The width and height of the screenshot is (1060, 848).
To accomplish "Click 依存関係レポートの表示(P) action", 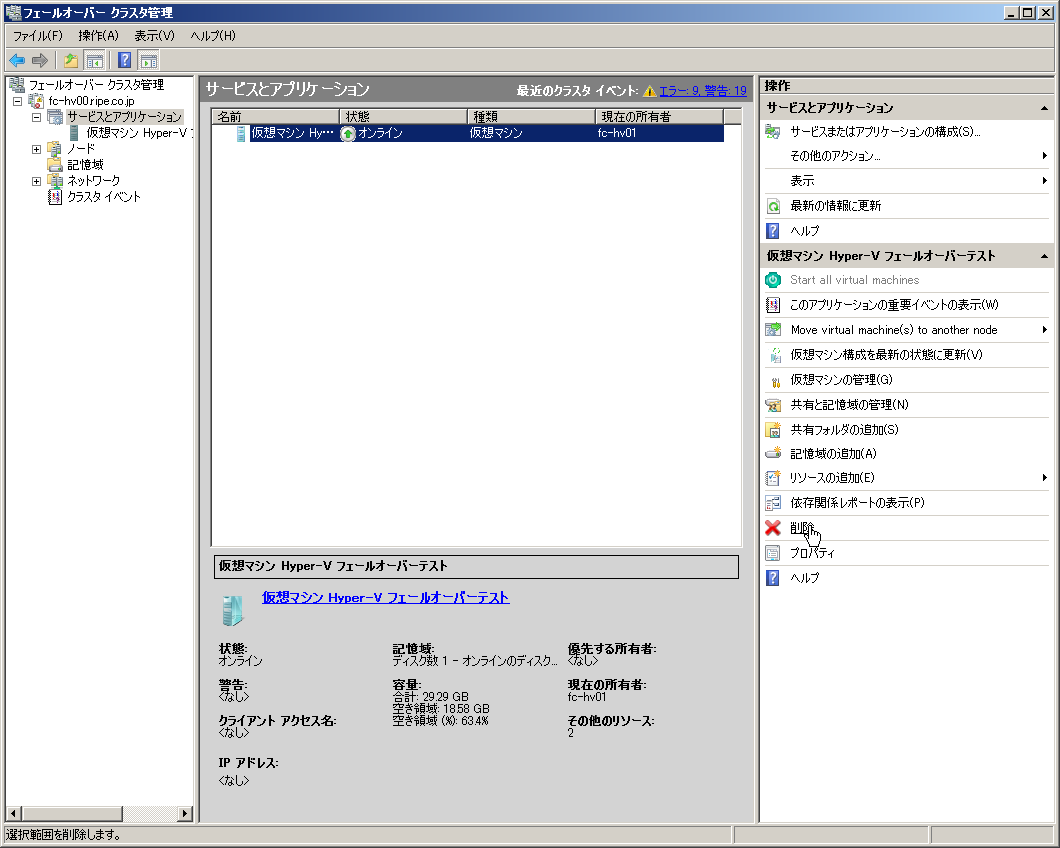I will point(857,503).
